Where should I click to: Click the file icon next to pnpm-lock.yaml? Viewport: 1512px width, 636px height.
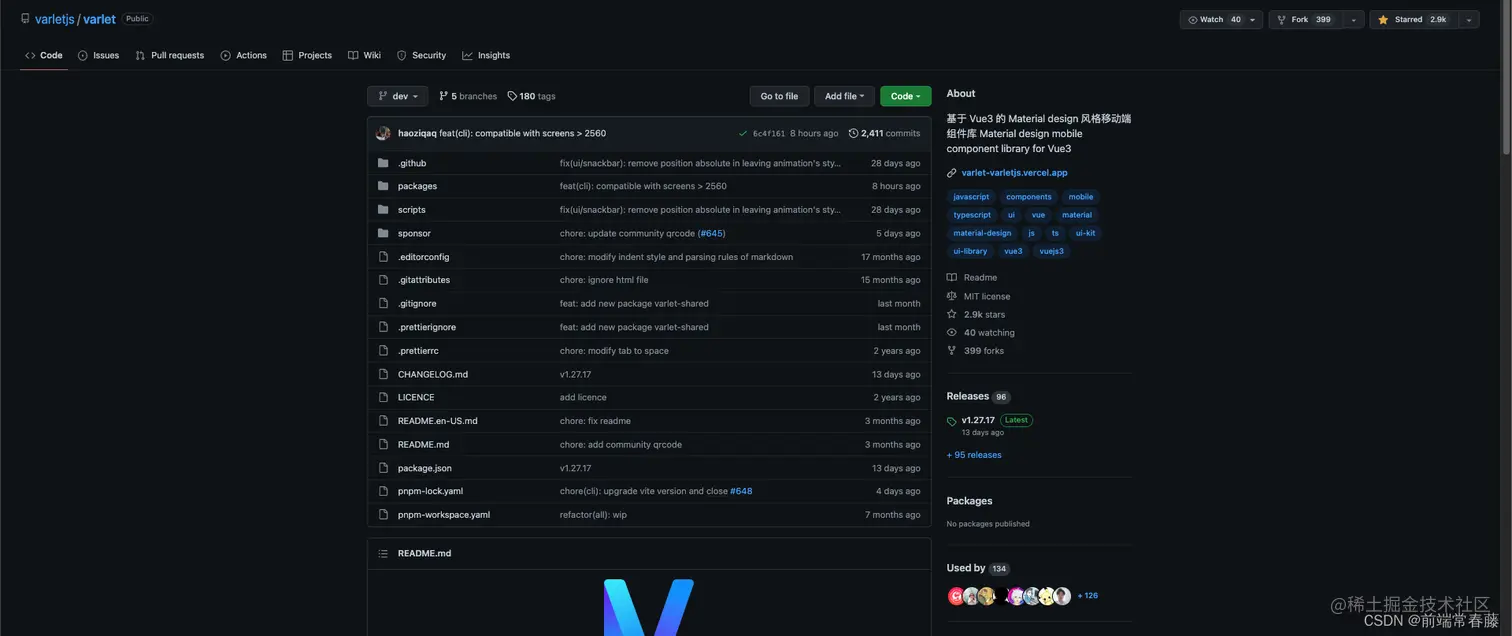pos(383,491)
